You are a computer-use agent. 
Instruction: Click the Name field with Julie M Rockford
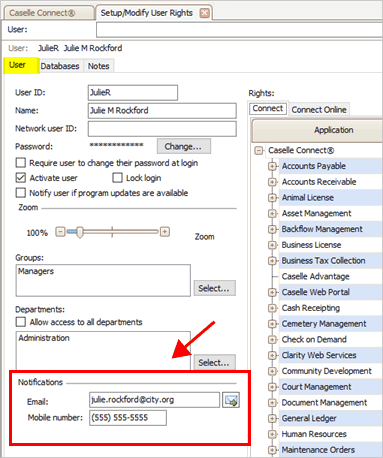click(162, 111)
